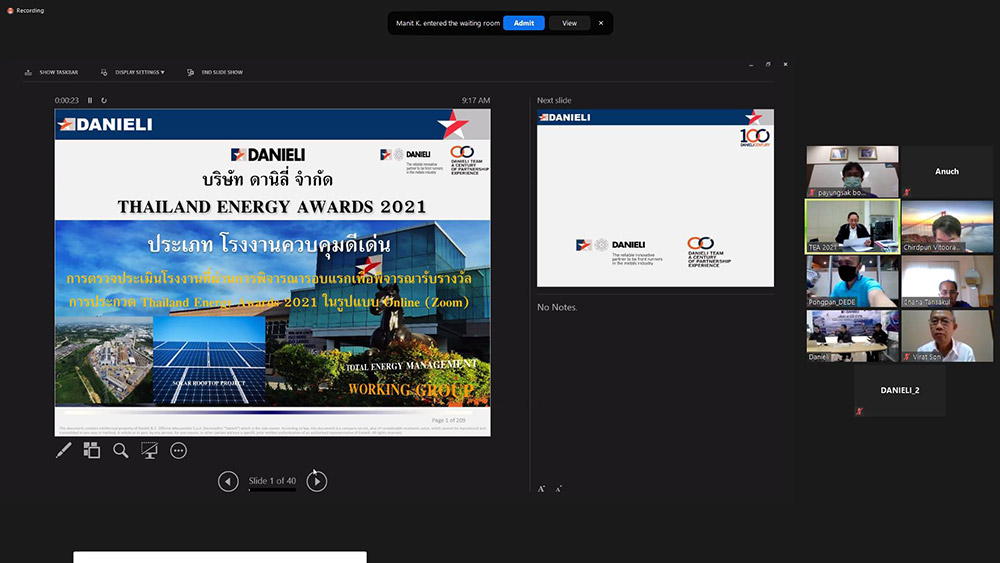Screen dimensions: 1000x563
Task: Click the slide progress bar under slide counter
Action: coord(272,491)
